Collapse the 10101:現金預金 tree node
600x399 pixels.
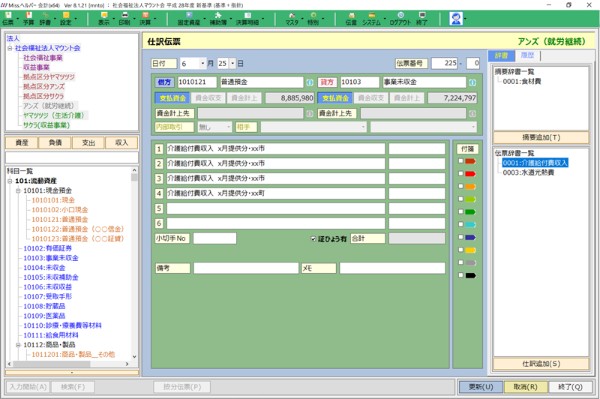[18, 191]
